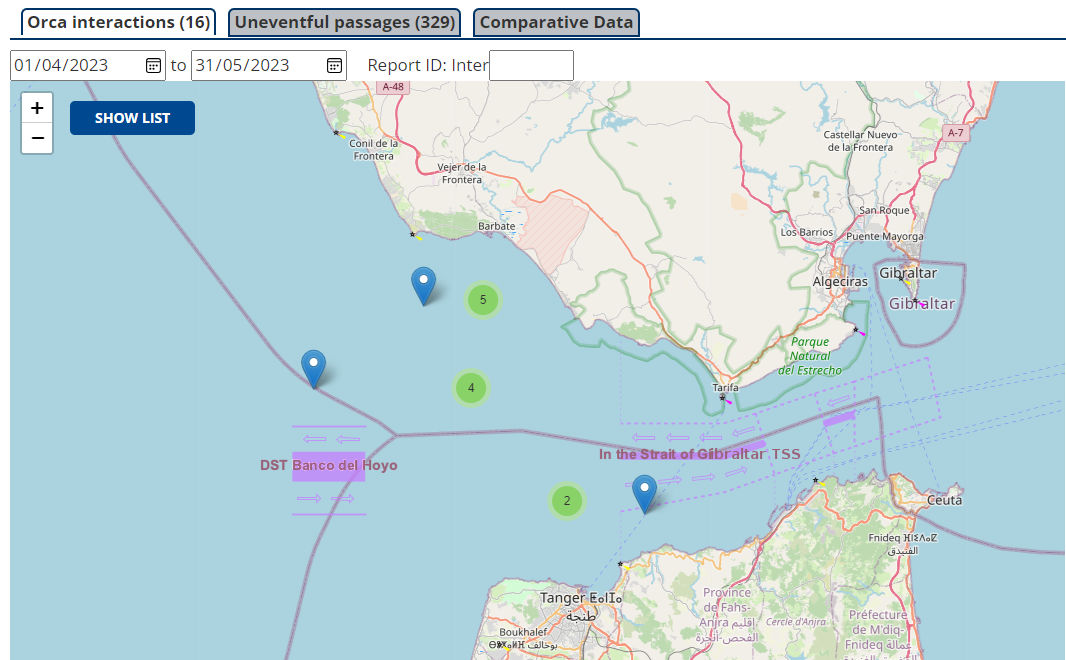Click the map zoom in plus button
The image size is (1066, 660).
pyautogui.click(x=37, y=108)
